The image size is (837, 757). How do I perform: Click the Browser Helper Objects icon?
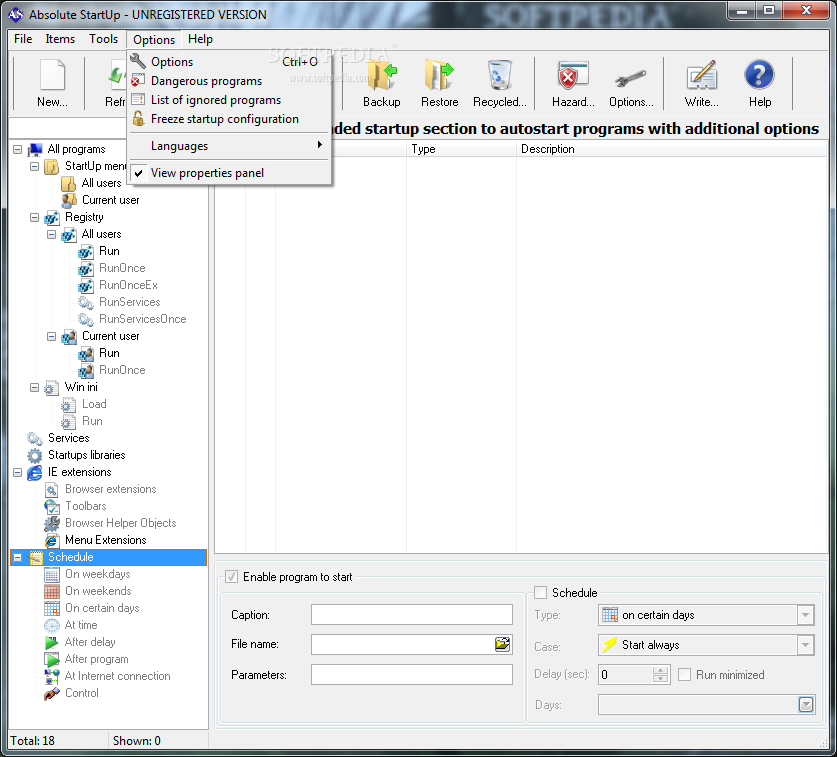[52, 523]
